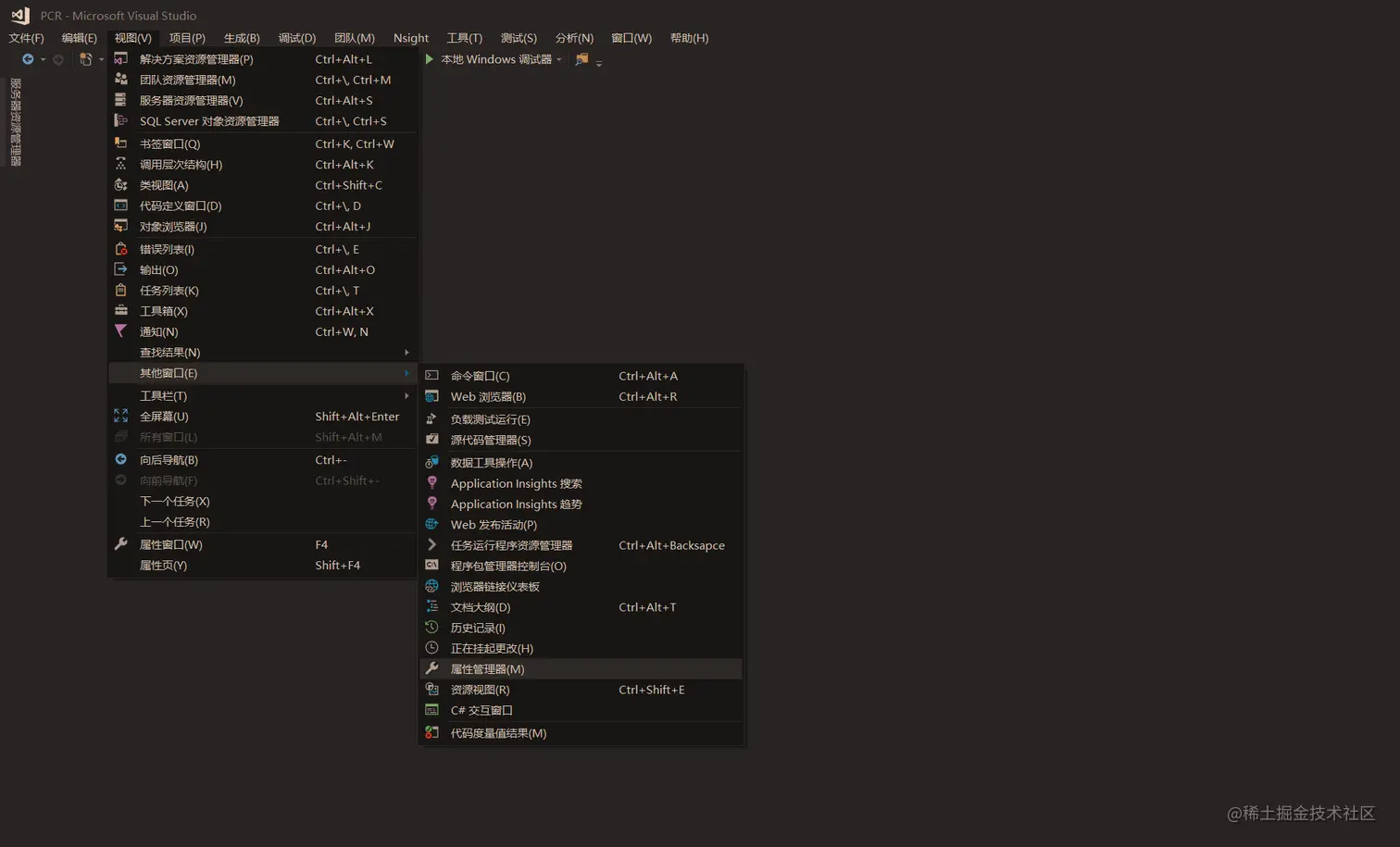The image size is (1400, 847).
Task: Click the Properties Window wrench icon (属性窗口)
Action: point(120,543)
